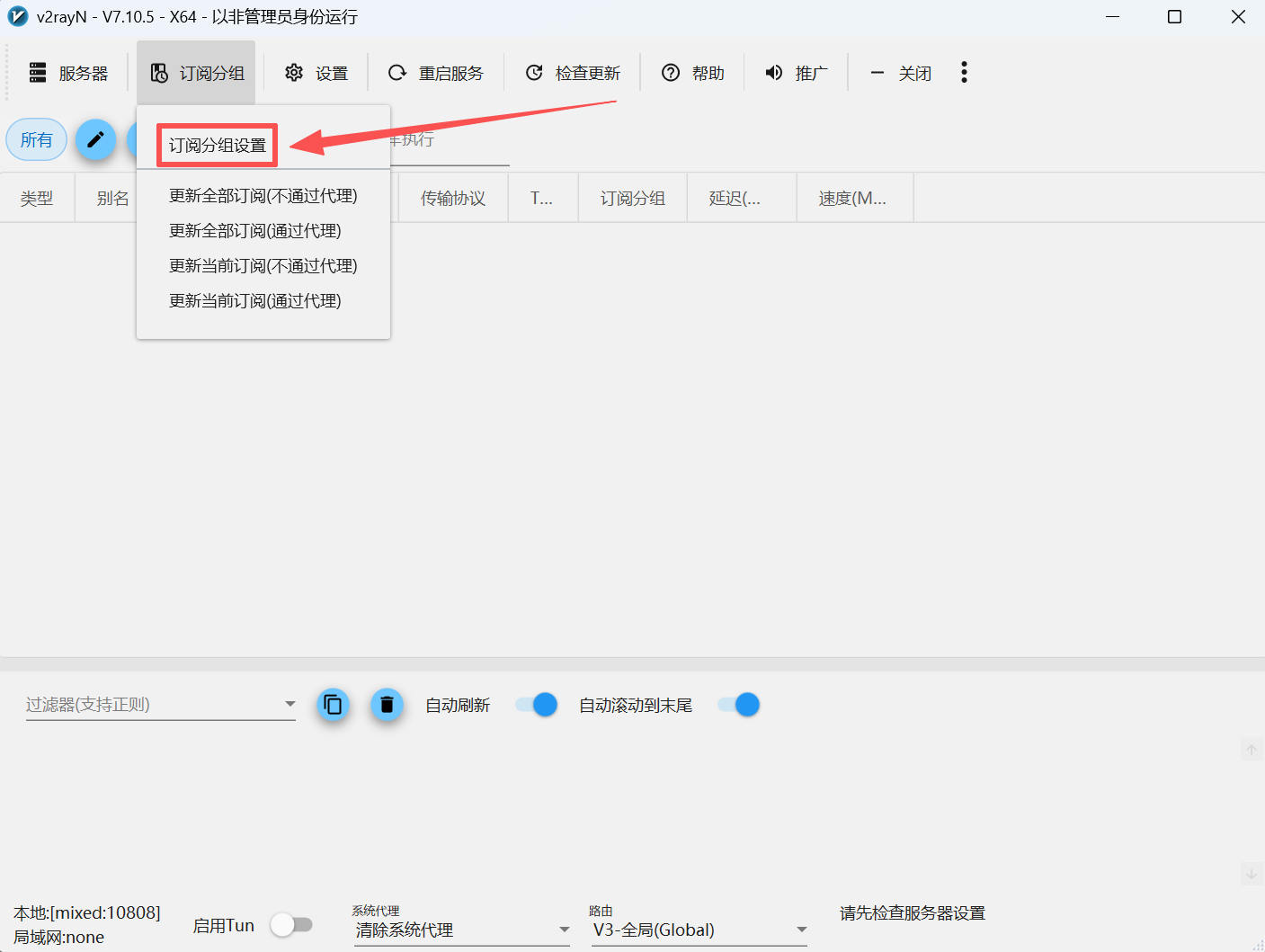Clear log with the trash icon button
Screen dimensions: 1265x952
pyautogui.click(x=387, y=705)
